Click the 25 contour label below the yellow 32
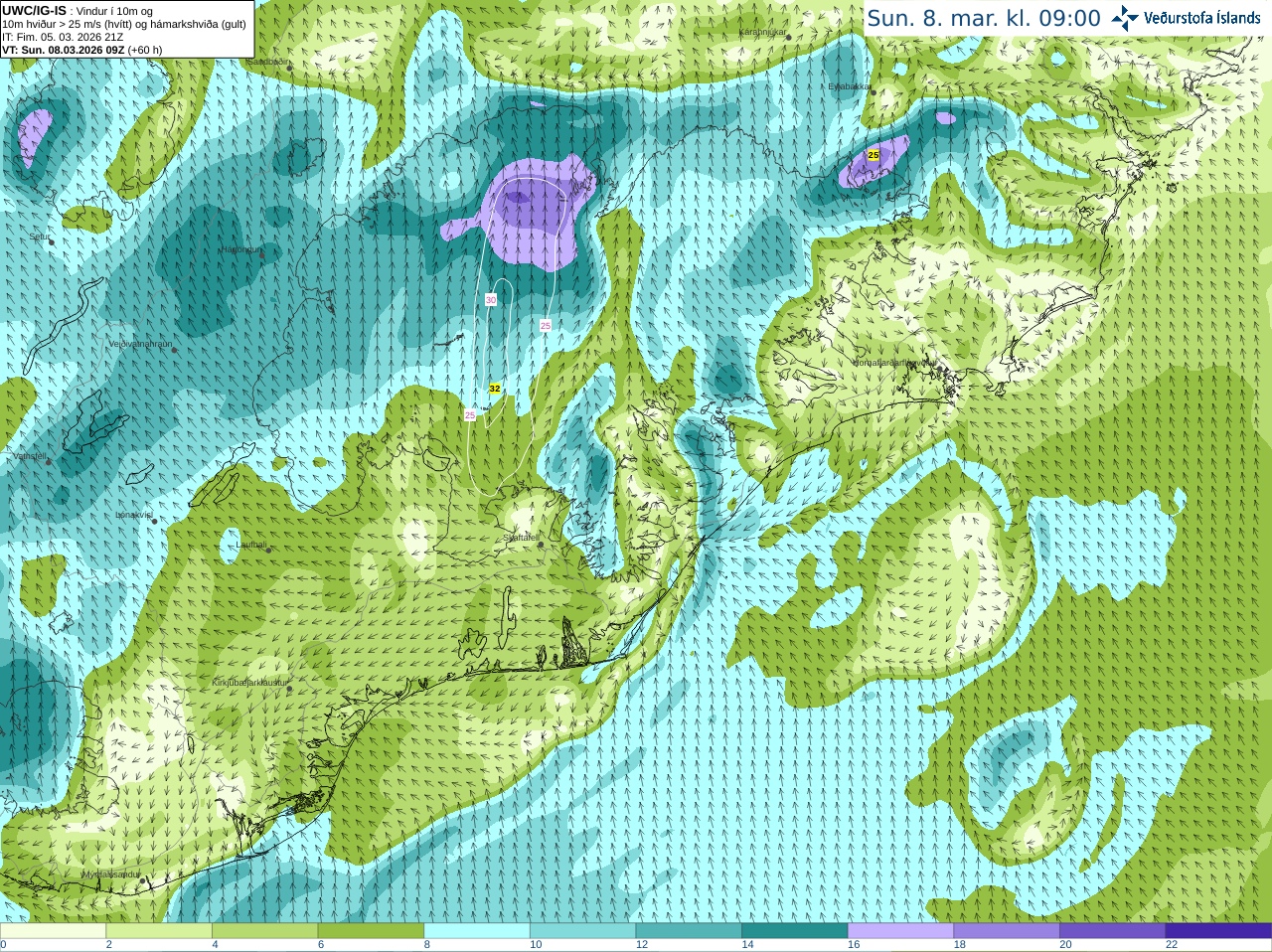Viewport: 1272px width, 952px height. click(x=470, y=415)
